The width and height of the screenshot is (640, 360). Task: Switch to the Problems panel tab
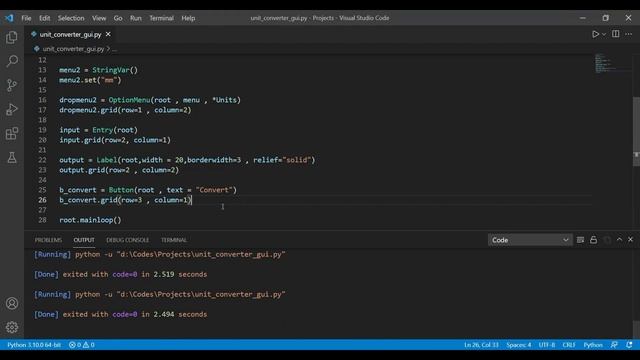48,240
